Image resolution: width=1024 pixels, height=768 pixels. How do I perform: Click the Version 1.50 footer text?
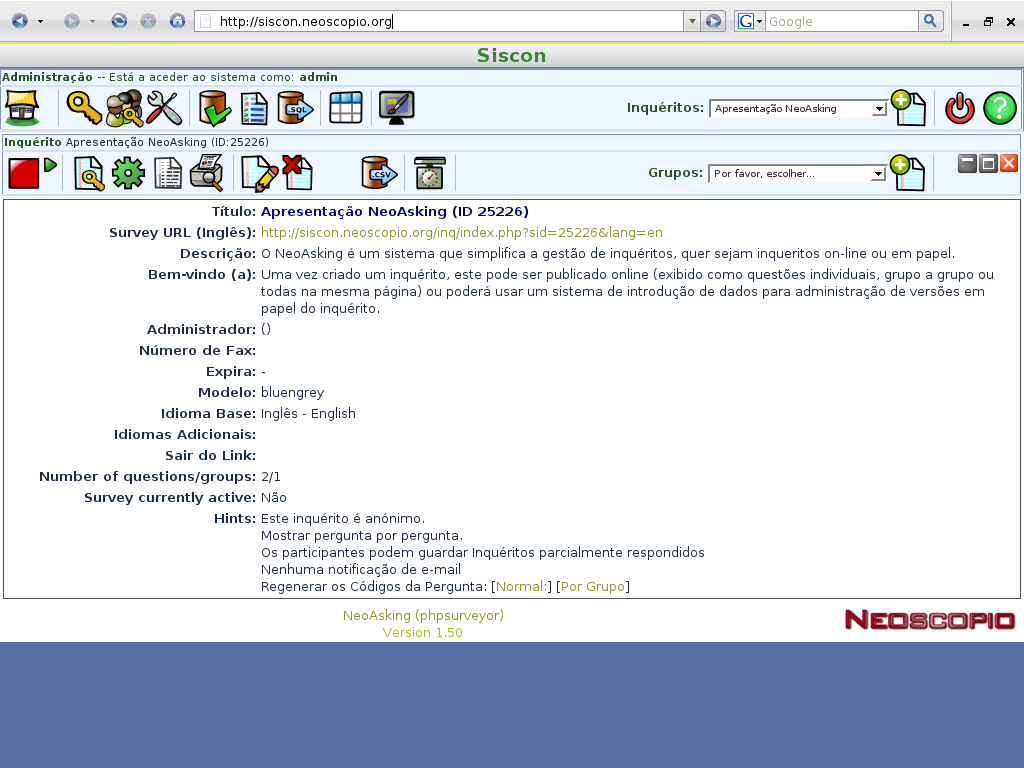(423, 632)
